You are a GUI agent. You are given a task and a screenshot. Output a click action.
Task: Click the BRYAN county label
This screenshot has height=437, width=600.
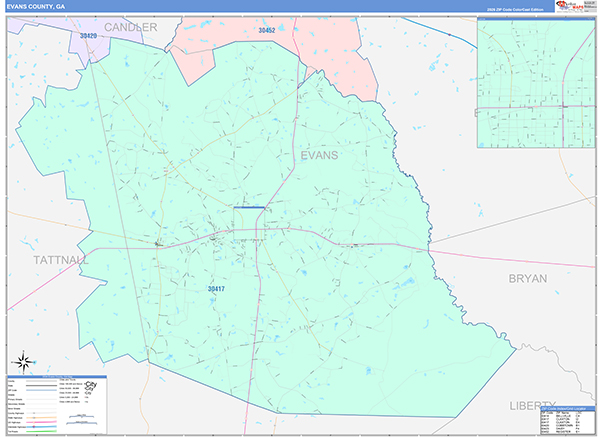click(528, 279)
